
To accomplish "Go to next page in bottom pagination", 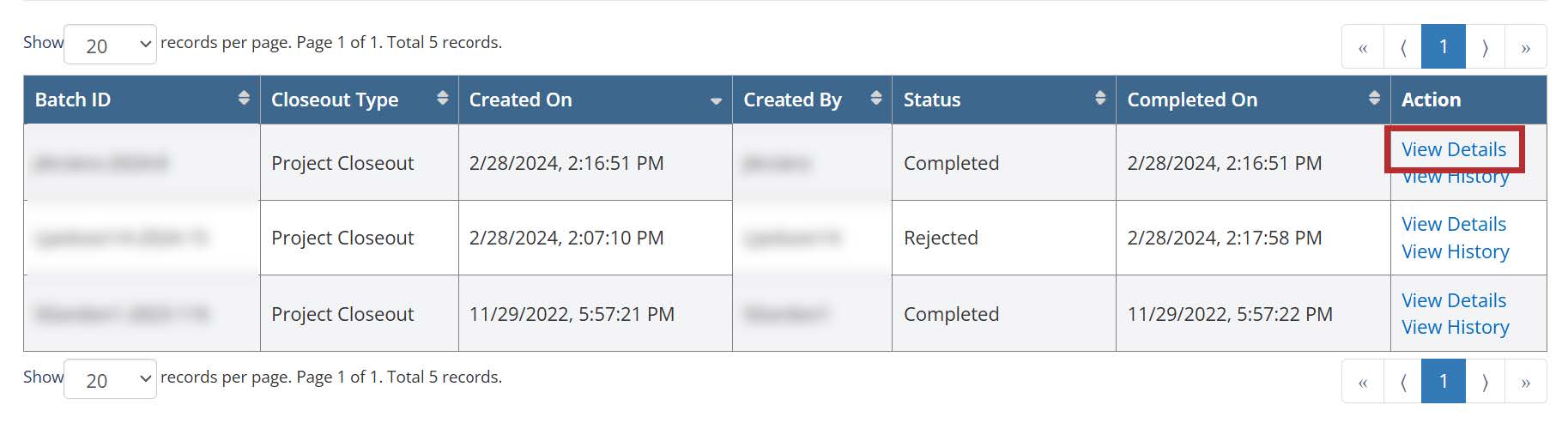I will [x=1485, y=382].
